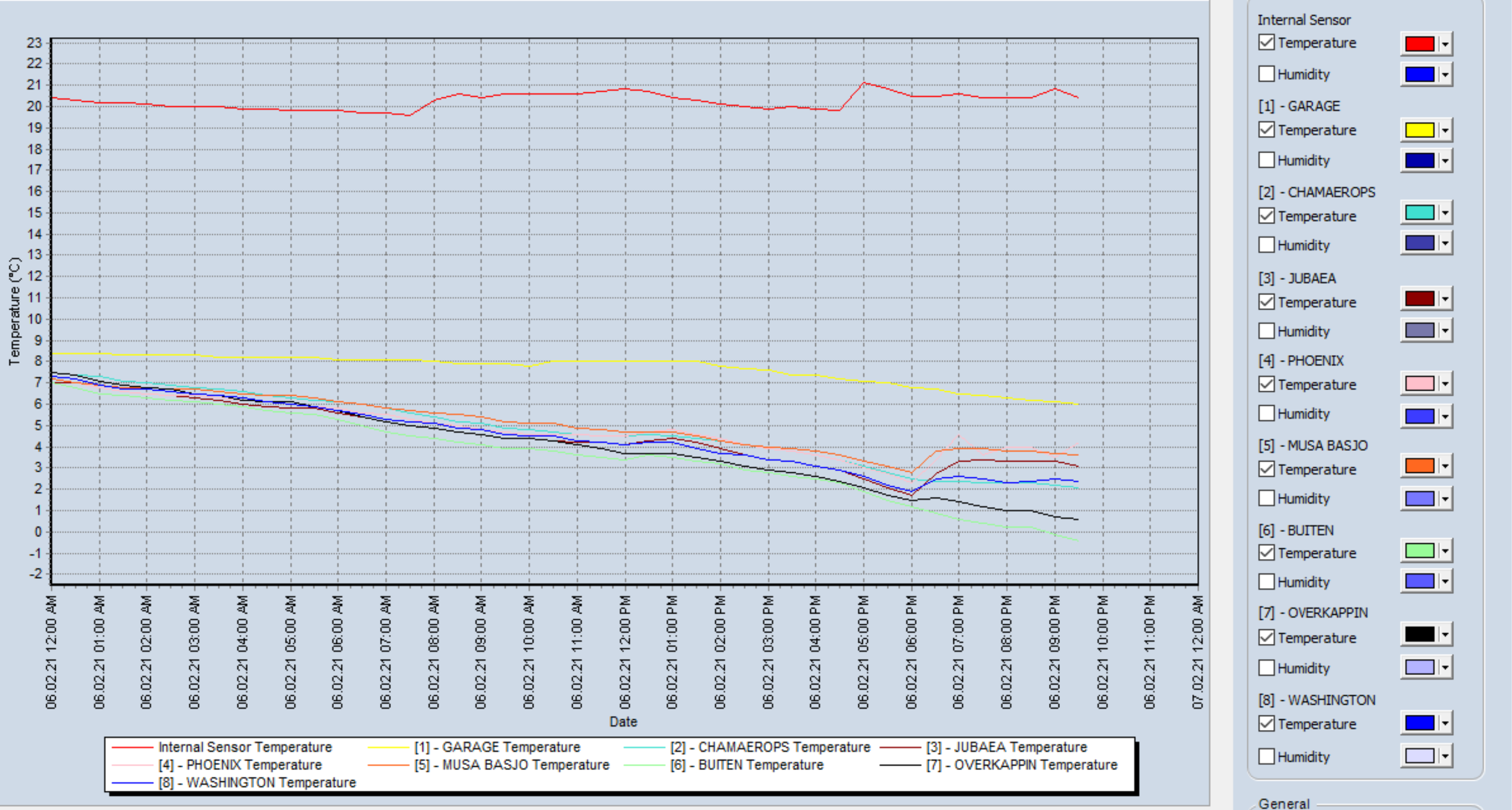Toggle JUBAEA Temperature checkbox
Image resolution: width=1512 pixels, height=810 pixels.
click(x=1266, y=302)
